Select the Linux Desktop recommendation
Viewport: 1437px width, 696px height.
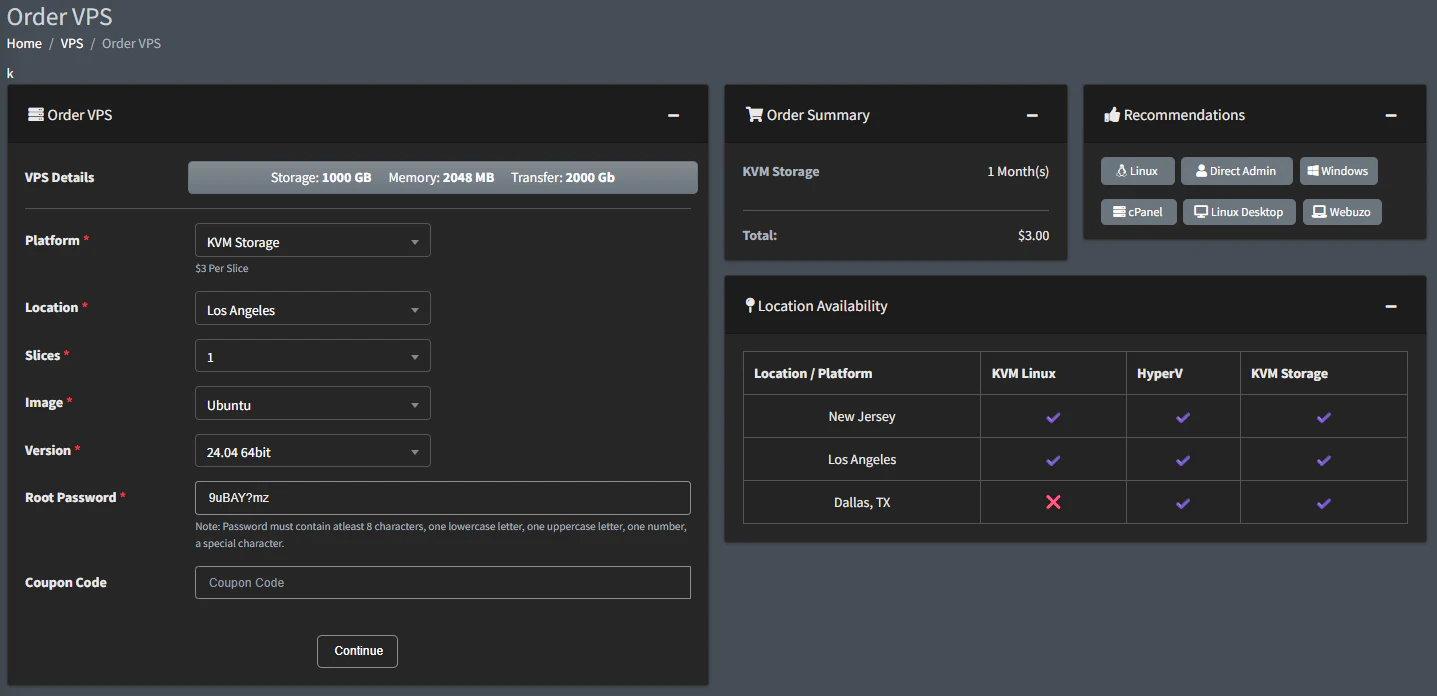[1239, 212]
